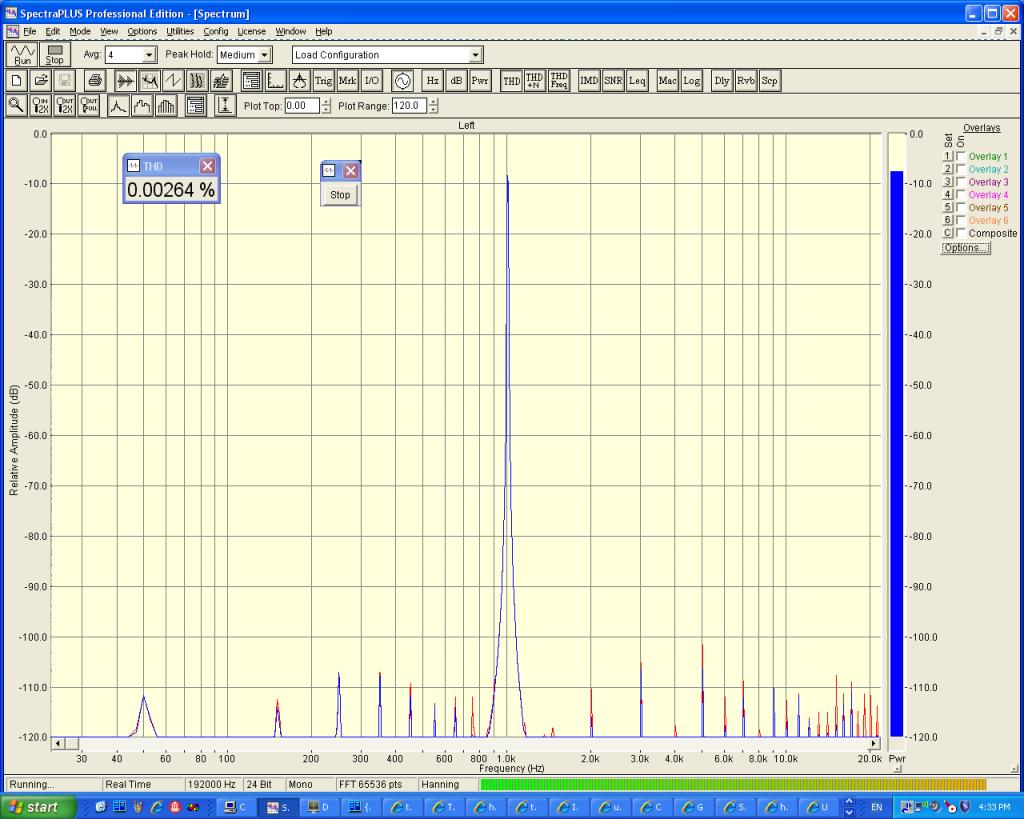Click the SNR toolbar button
Viewport: 1024px width, 819px height.
(x=612, y=81)
